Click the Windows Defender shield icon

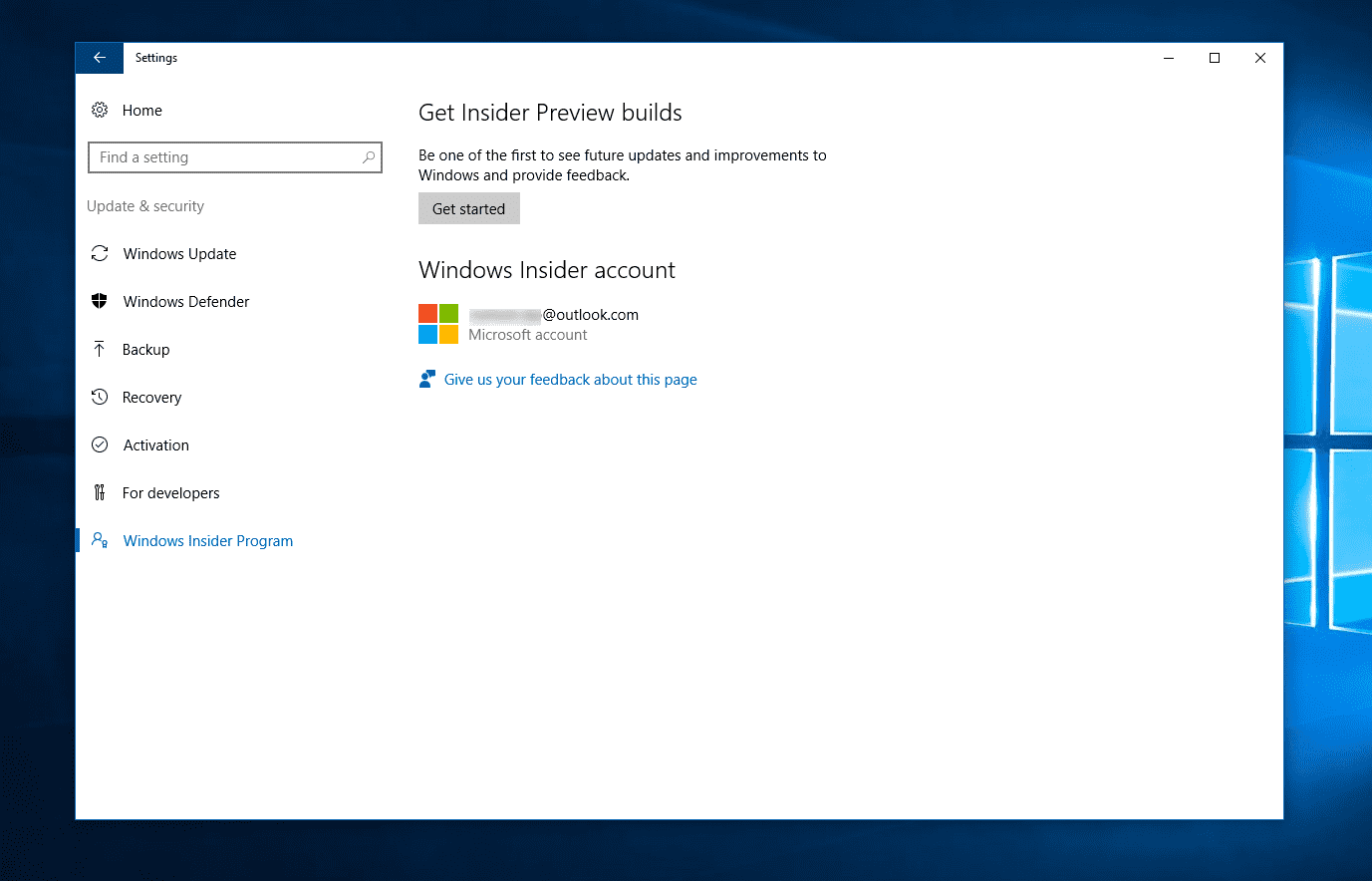pos(100,301)
